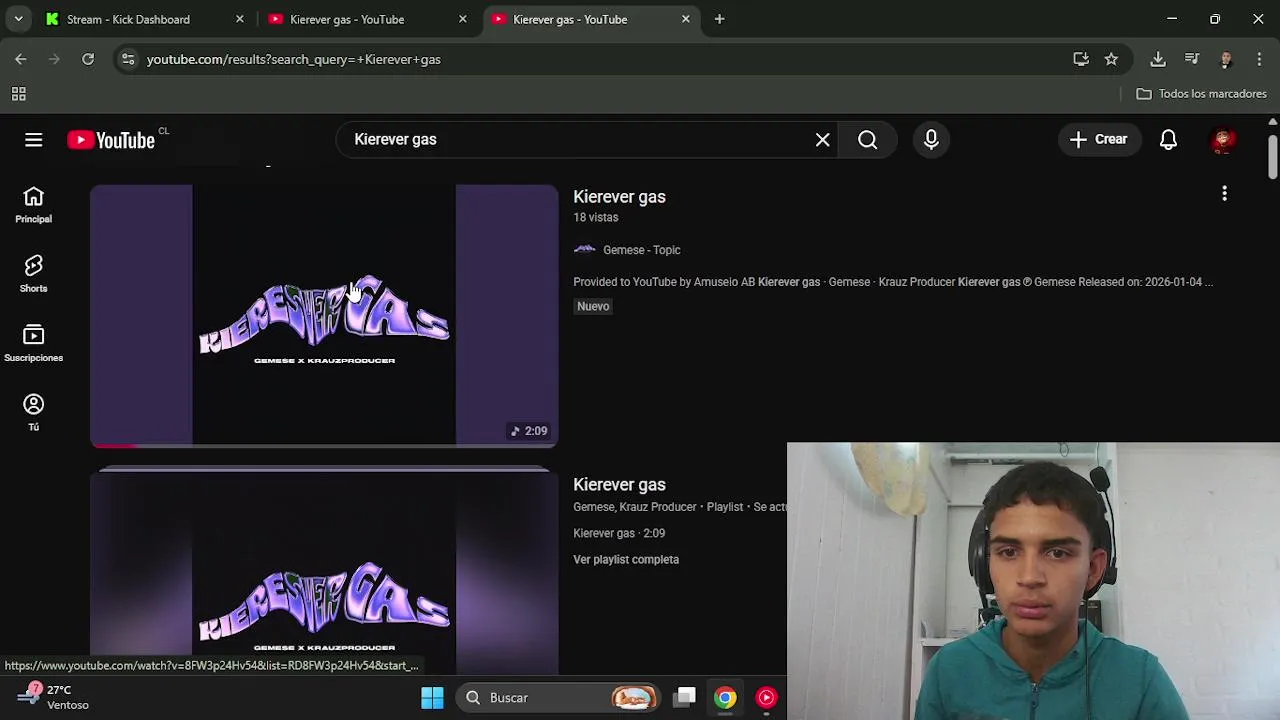The width and height of the screenshot is (1280, 720).
Task: Open Chrome from the taskbar
Action: (725, 698)
